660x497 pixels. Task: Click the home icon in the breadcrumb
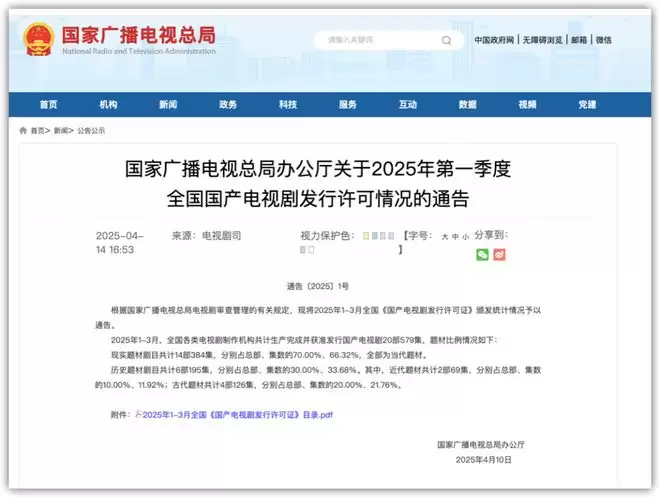23,130
